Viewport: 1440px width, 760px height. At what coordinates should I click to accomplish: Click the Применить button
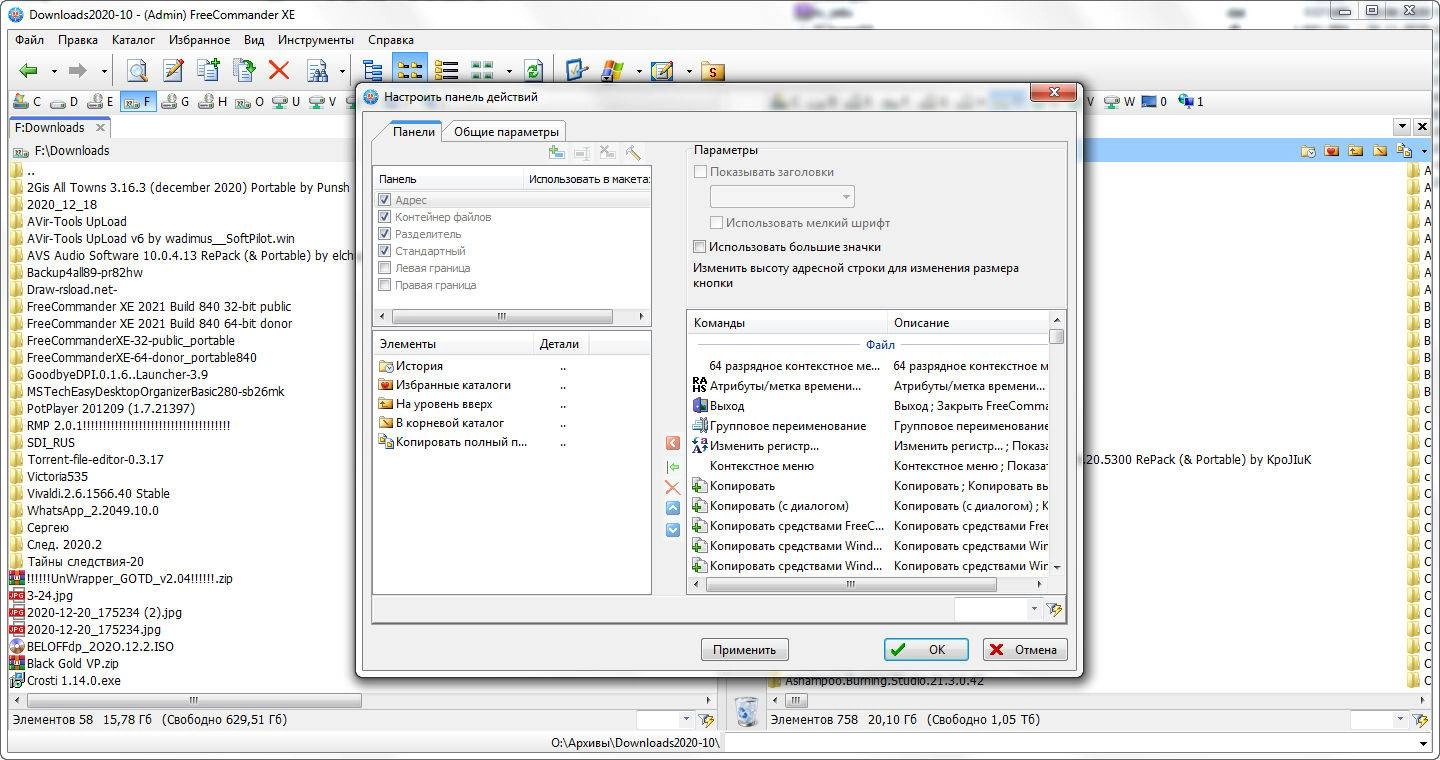click(x=745, y=649)
